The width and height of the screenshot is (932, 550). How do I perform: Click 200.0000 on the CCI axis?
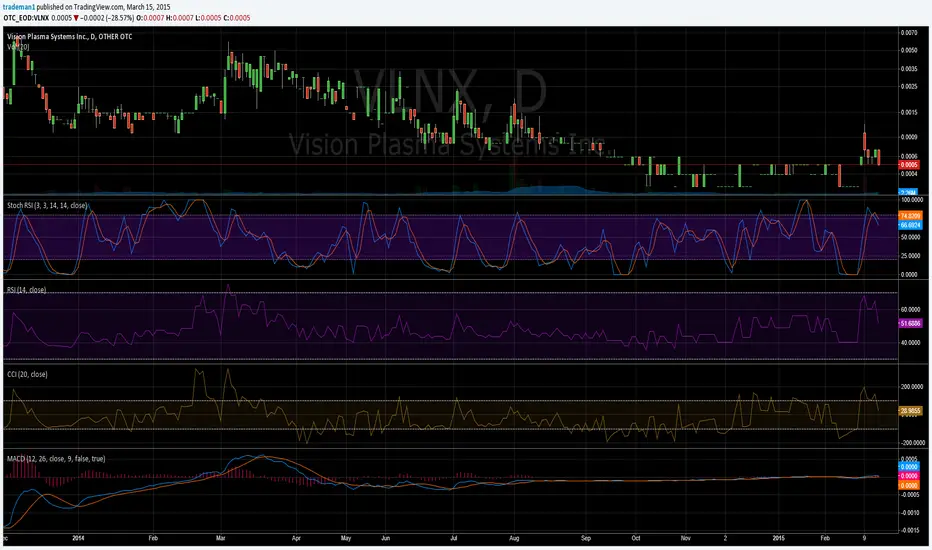point(913,386)
